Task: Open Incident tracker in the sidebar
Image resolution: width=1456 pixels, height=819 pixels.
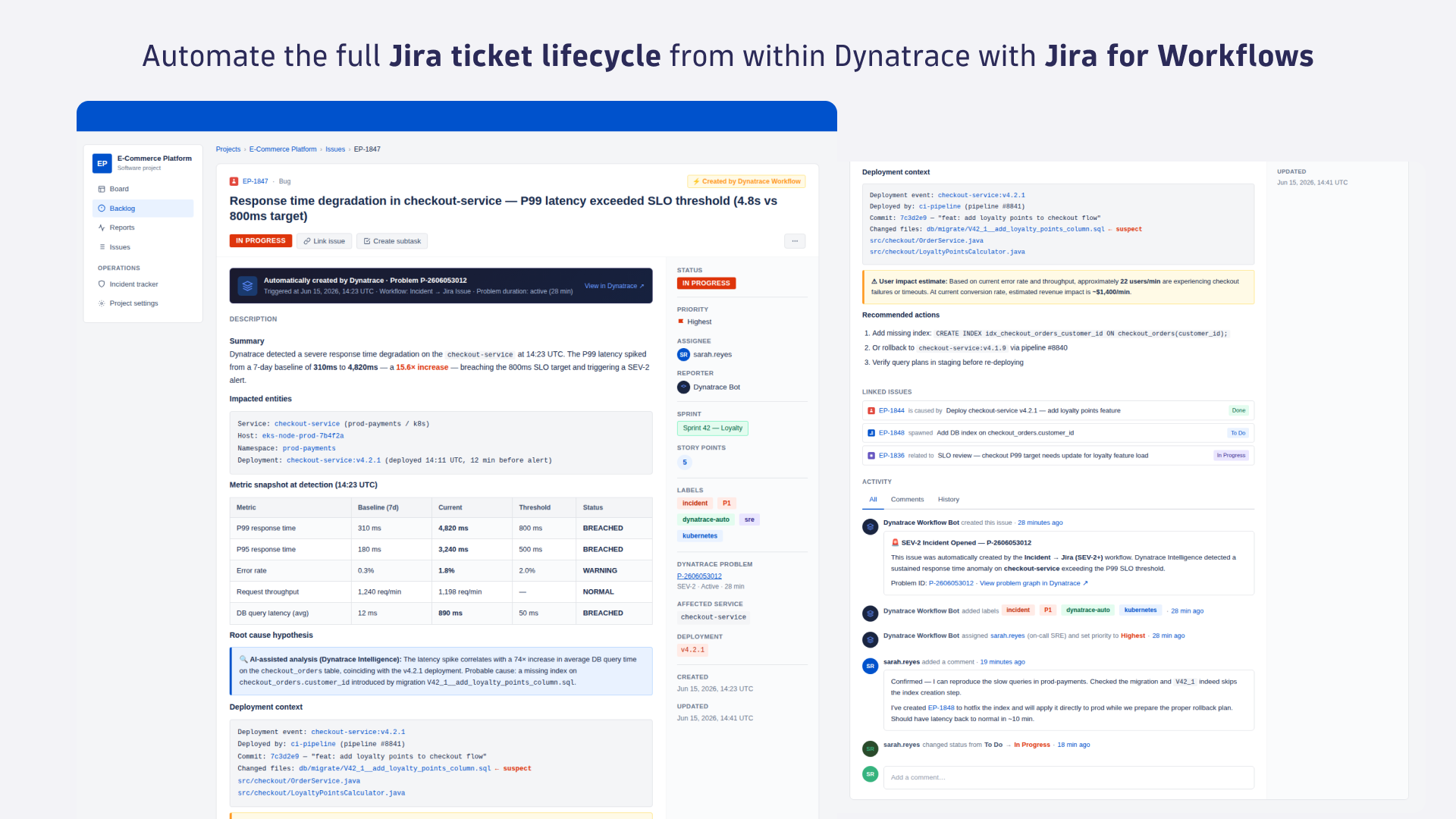Action: point(143,284)
